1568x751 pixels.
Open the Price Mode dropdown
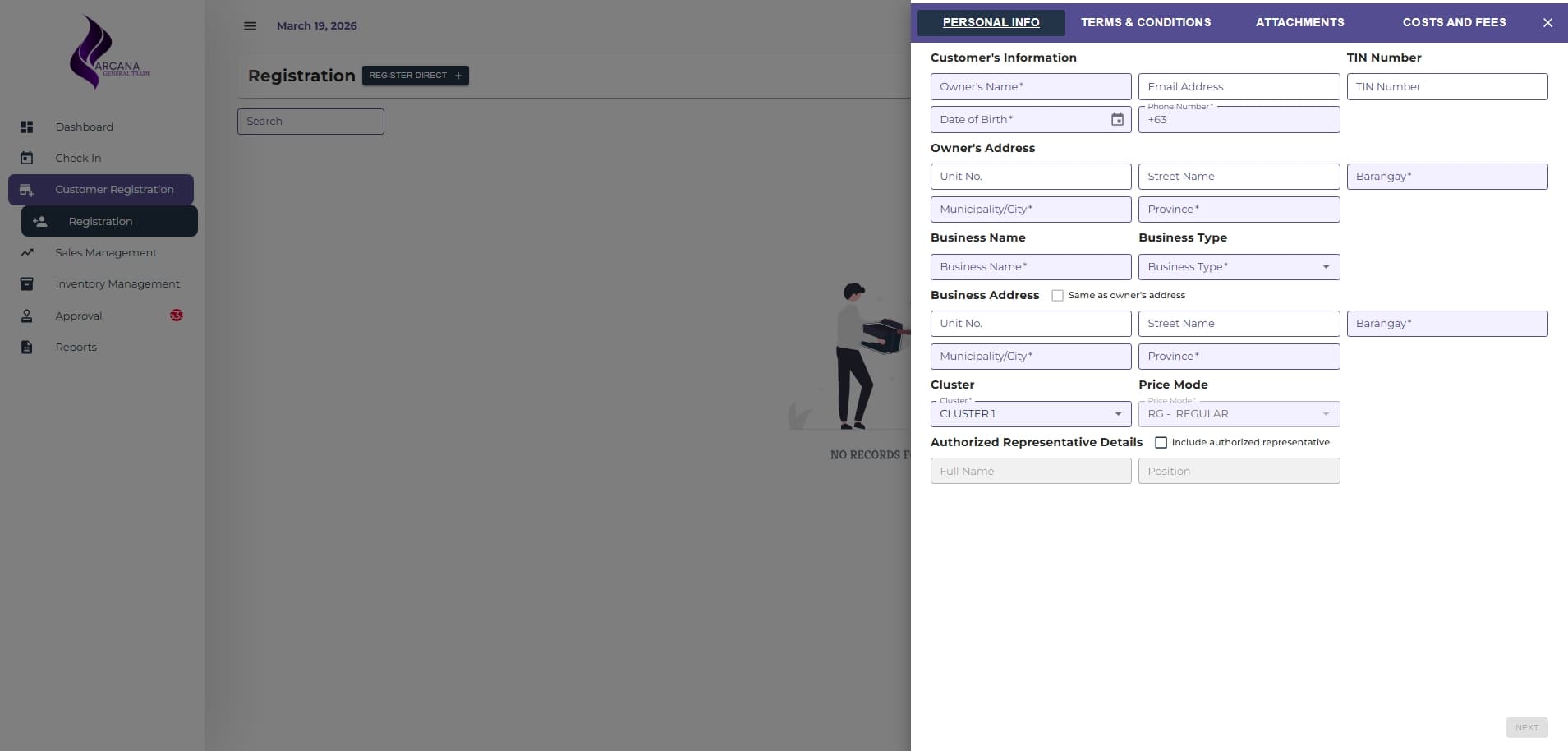coord(1325,414)
